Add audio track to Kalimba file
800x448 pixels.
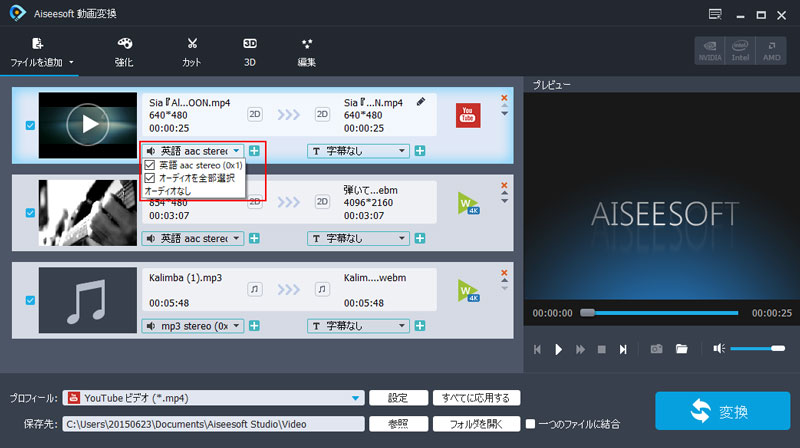(x=254, y=326)
